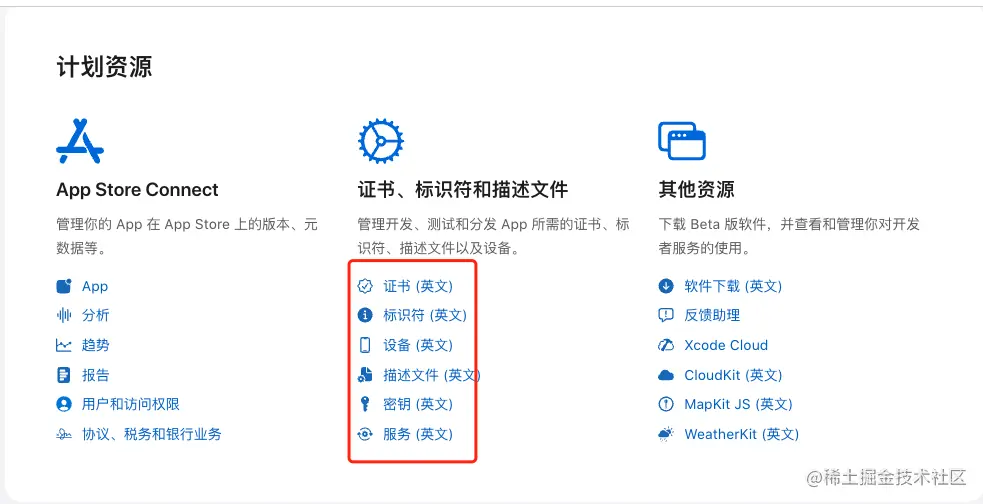This screenshot has width=983, height=504.
Task: Click the other resources windows icon
Action: [x=681, y=141]
